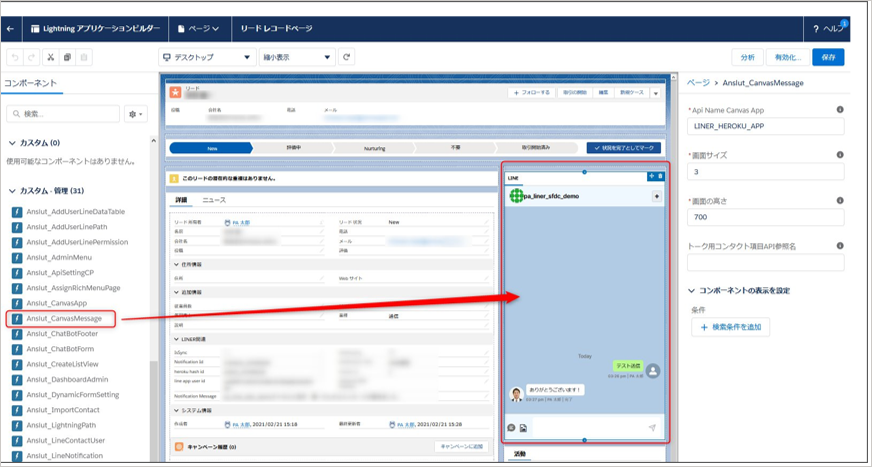Click the Redo icon in toolbar
Viewport: 872px width, 467px height.
(x=32, y=57)
